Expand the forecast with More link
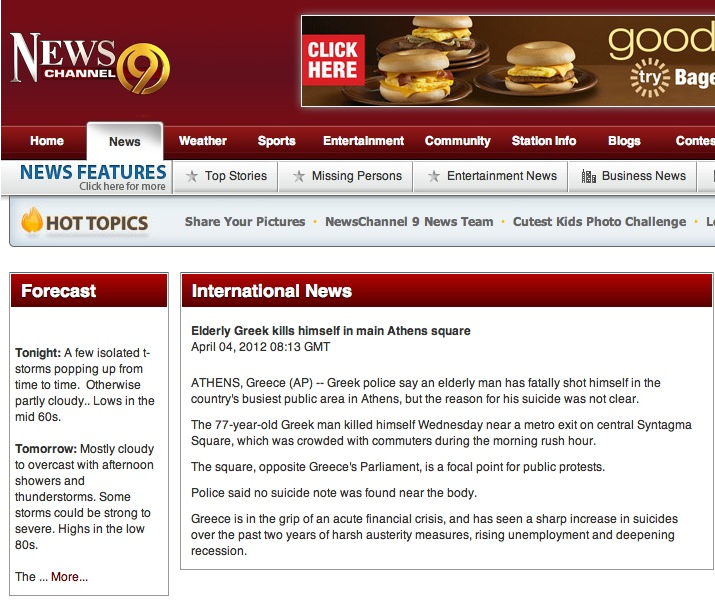Image resolution: width=715 pixels, height=600 pixels. click(x=69, y=577)
